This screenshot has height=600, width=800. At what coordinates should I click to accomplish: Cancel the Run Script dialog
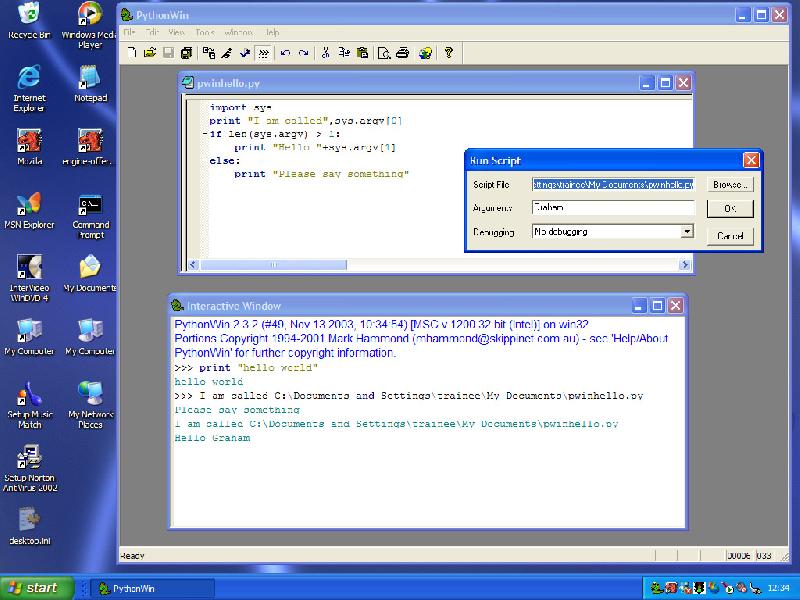730,236
